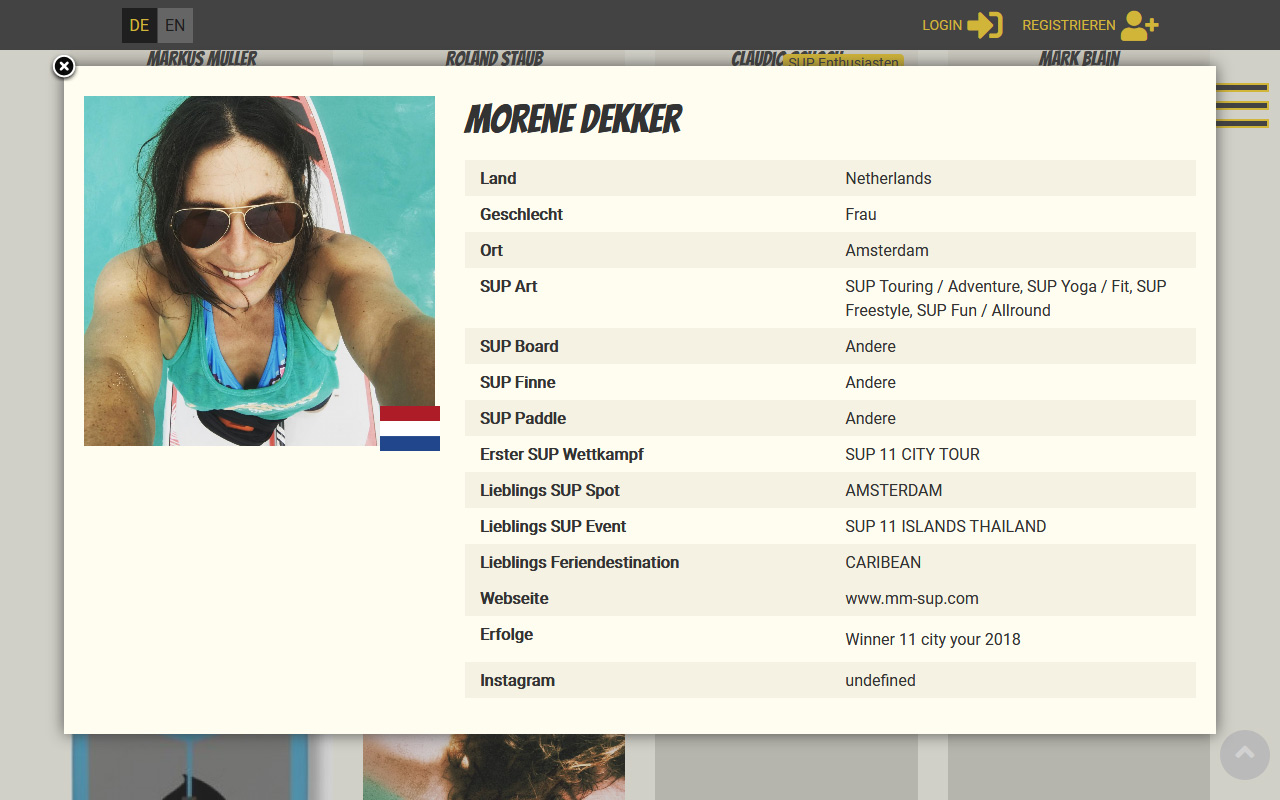The width and height of the screenshot is (1280, 800).
Task: Click the Amsterdam location value
Action: coord(886,250)
